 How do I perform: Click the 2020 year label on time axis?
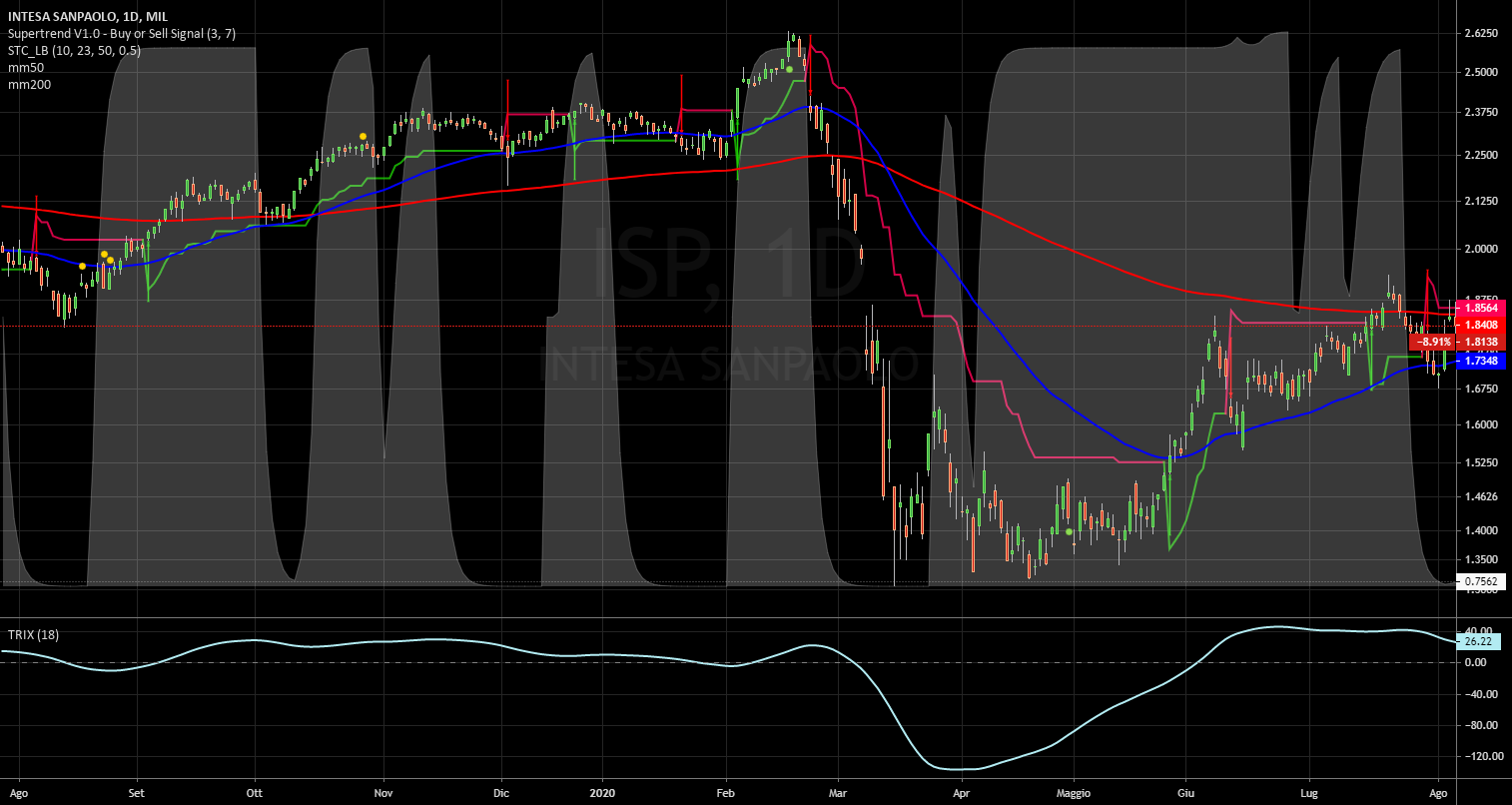click(x=603, y=795)
